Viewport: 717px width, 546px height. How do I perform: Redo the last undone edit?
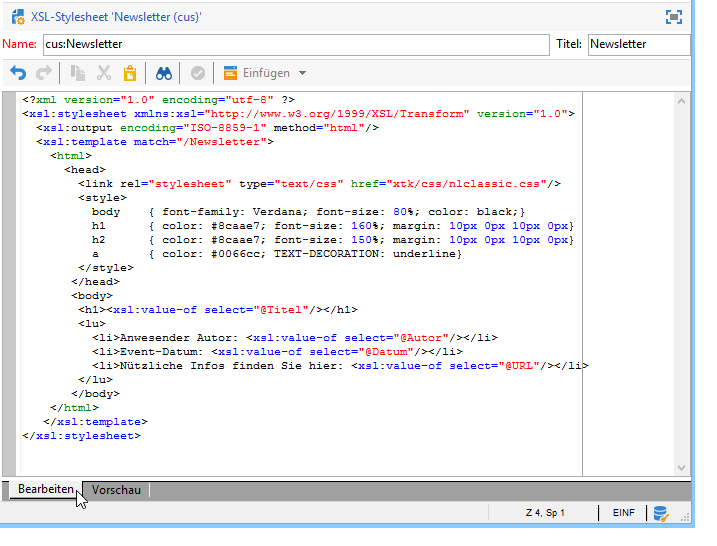click(x=44, y=73)
